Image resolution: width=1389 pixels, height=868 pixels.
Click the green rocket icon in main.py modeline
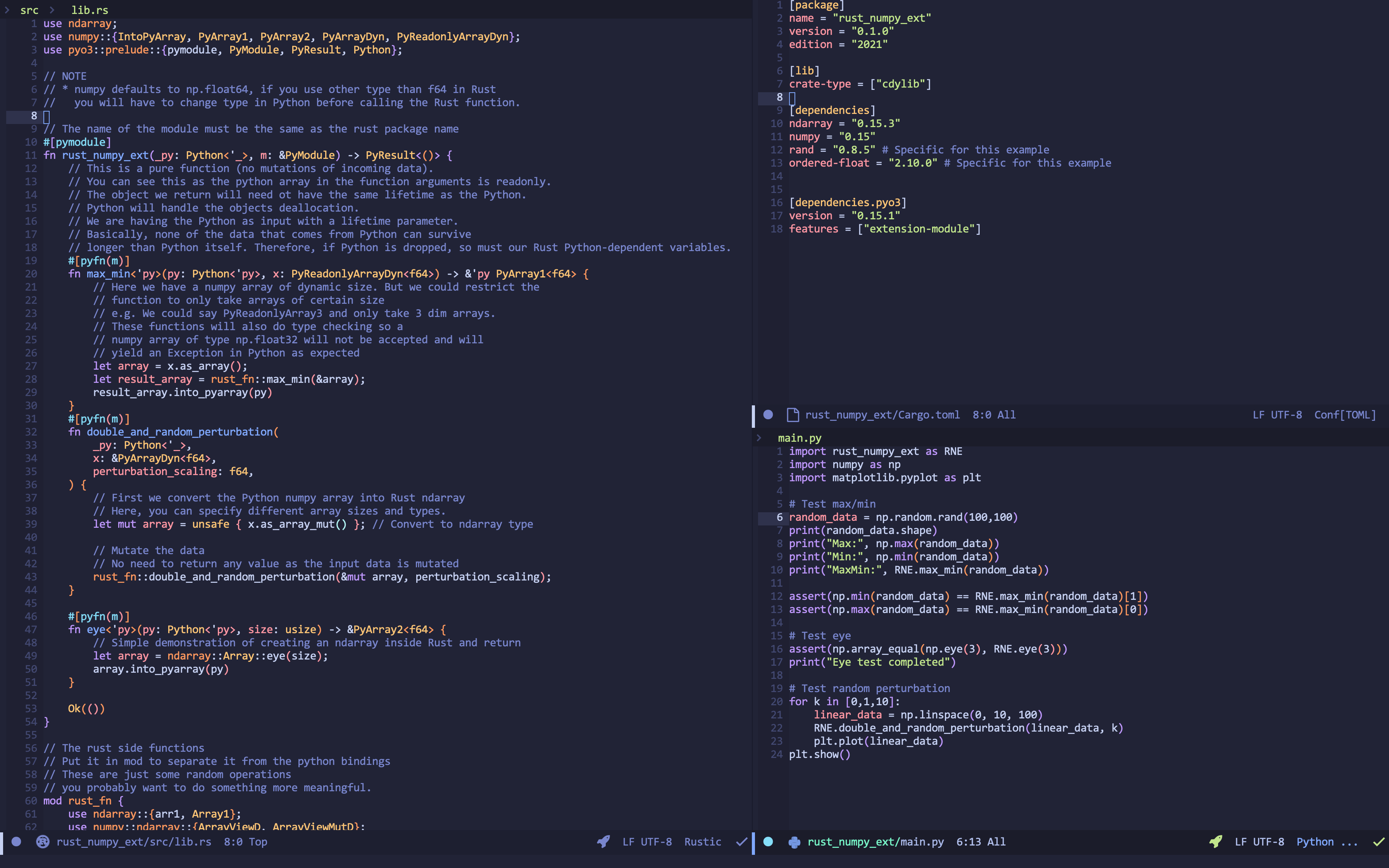point(1215,842)
